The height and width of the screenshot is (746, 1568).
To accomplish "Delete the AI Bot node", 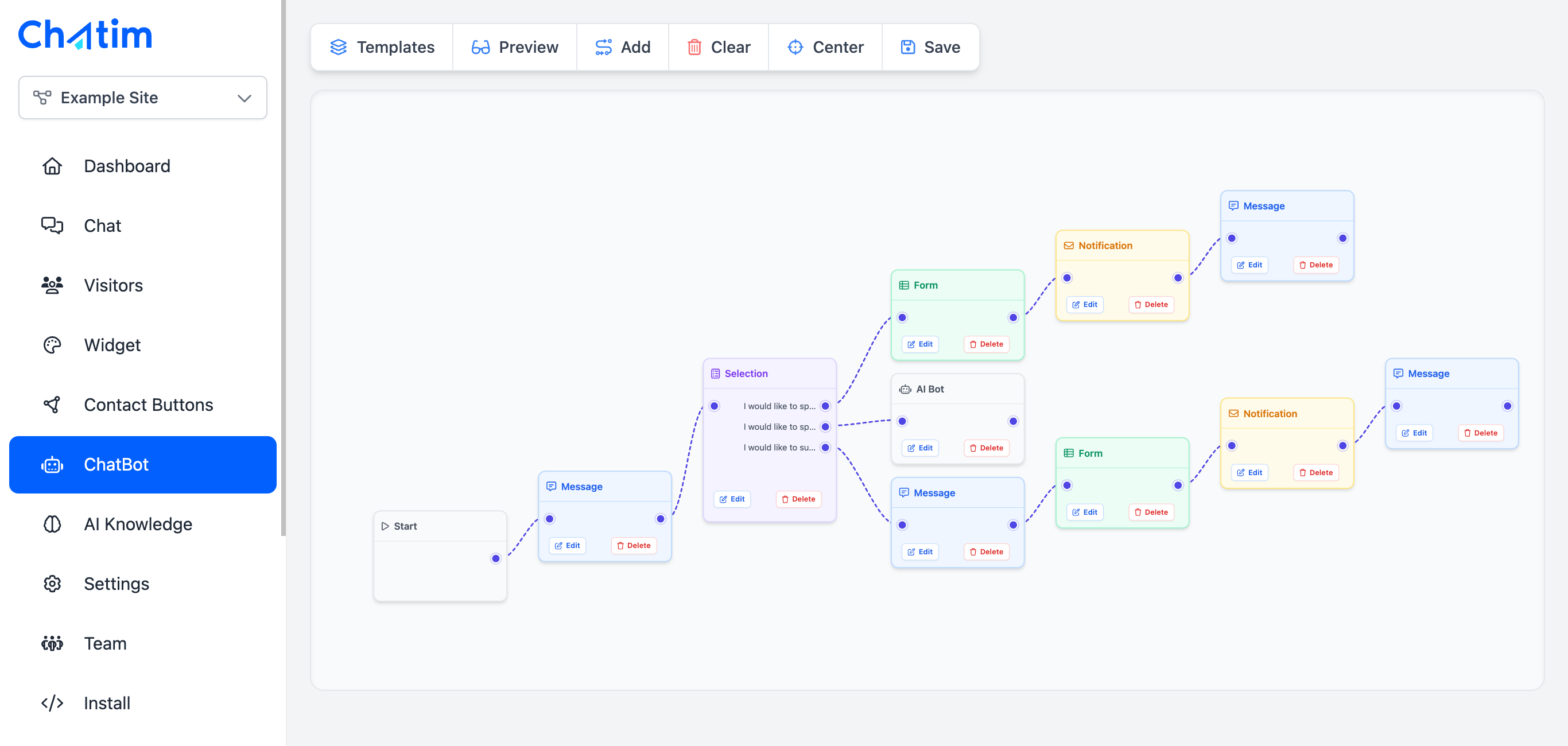I will [986, 448].
